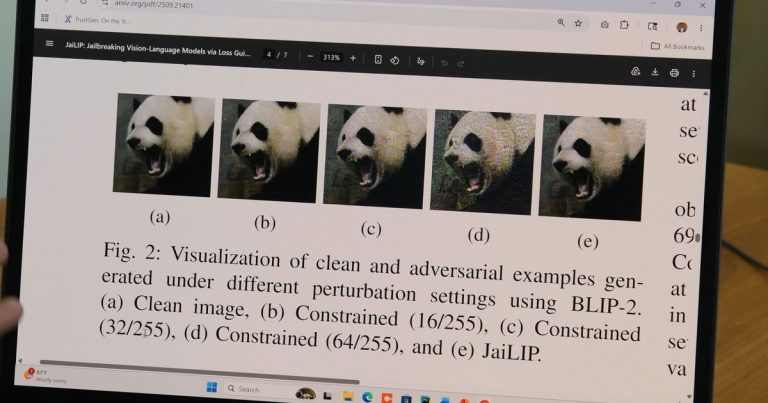This screenshot has width=768, height=403.
Task: Click the undo arrow in PDF toolbar
Action: [x=444, y=63]
